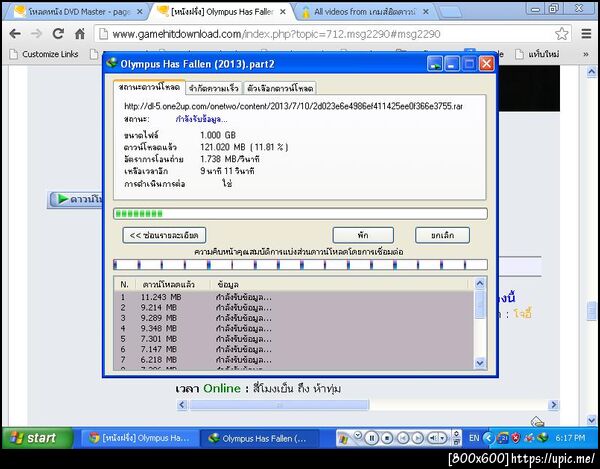This screenshot has height=469, width=600.
Task: Close the Olympus Has Fallen tab
Action: (283, 12)
